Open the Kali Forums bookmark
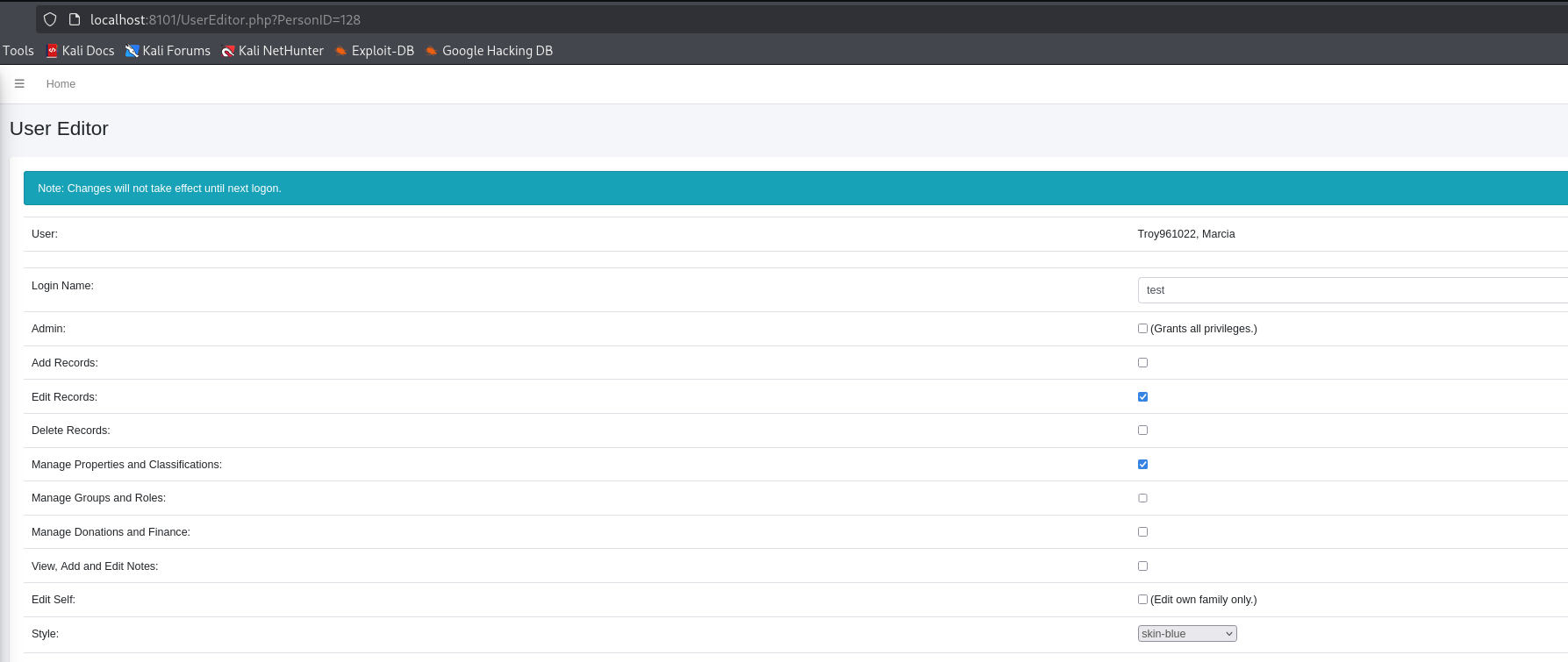1568x662 pixels. 168,51
